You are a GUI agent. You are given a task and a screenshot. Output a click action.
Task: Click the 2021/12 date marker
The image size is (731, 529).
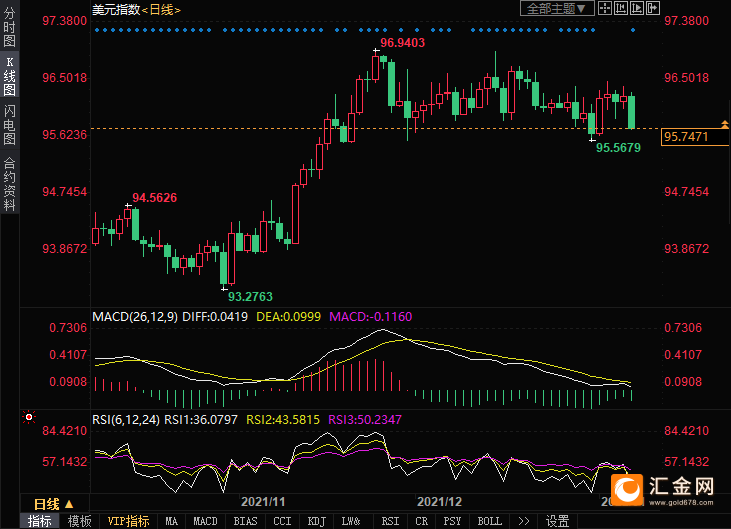[439, 502]
